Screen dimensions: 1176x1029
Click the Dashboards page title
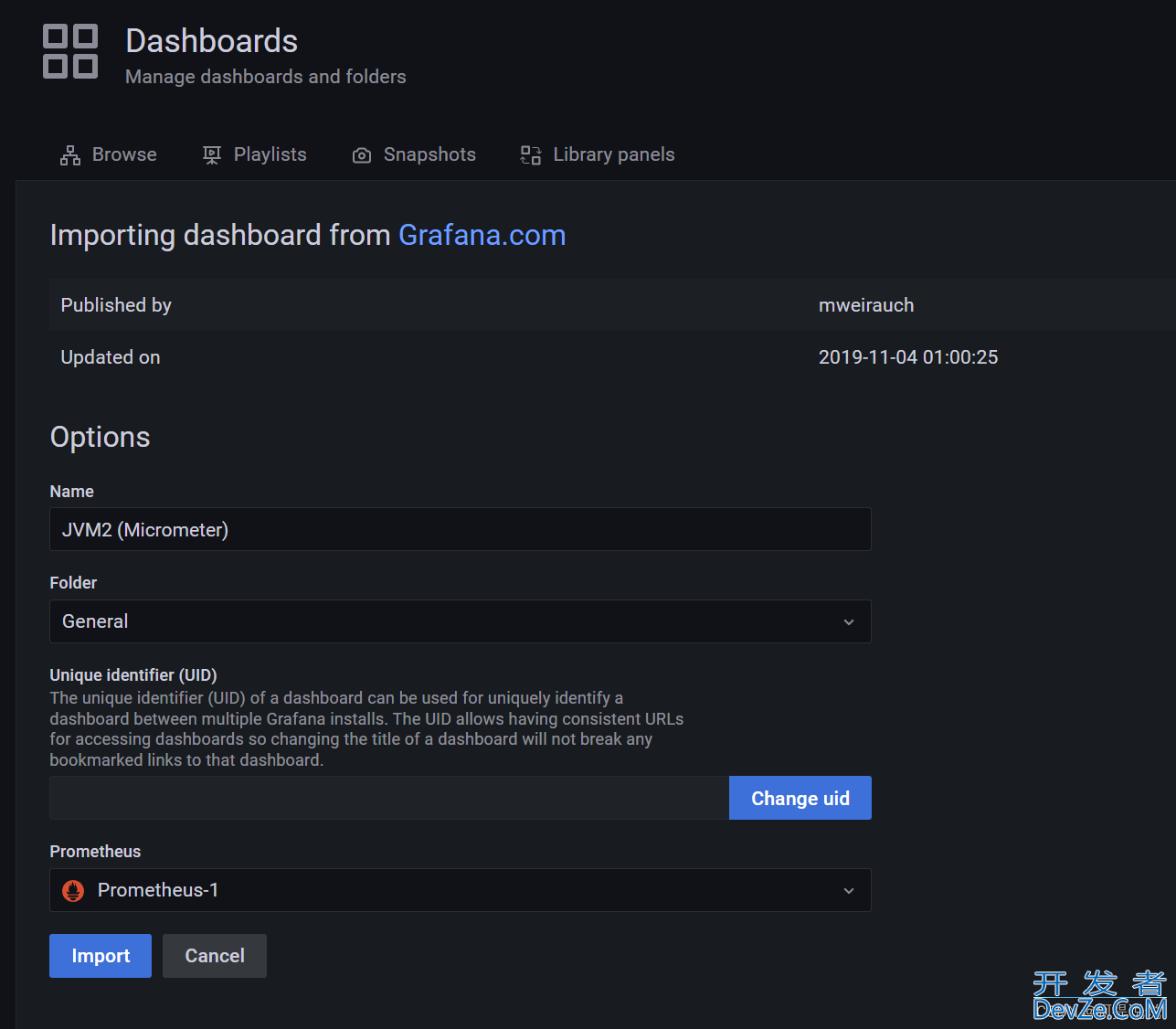[212, 41]
